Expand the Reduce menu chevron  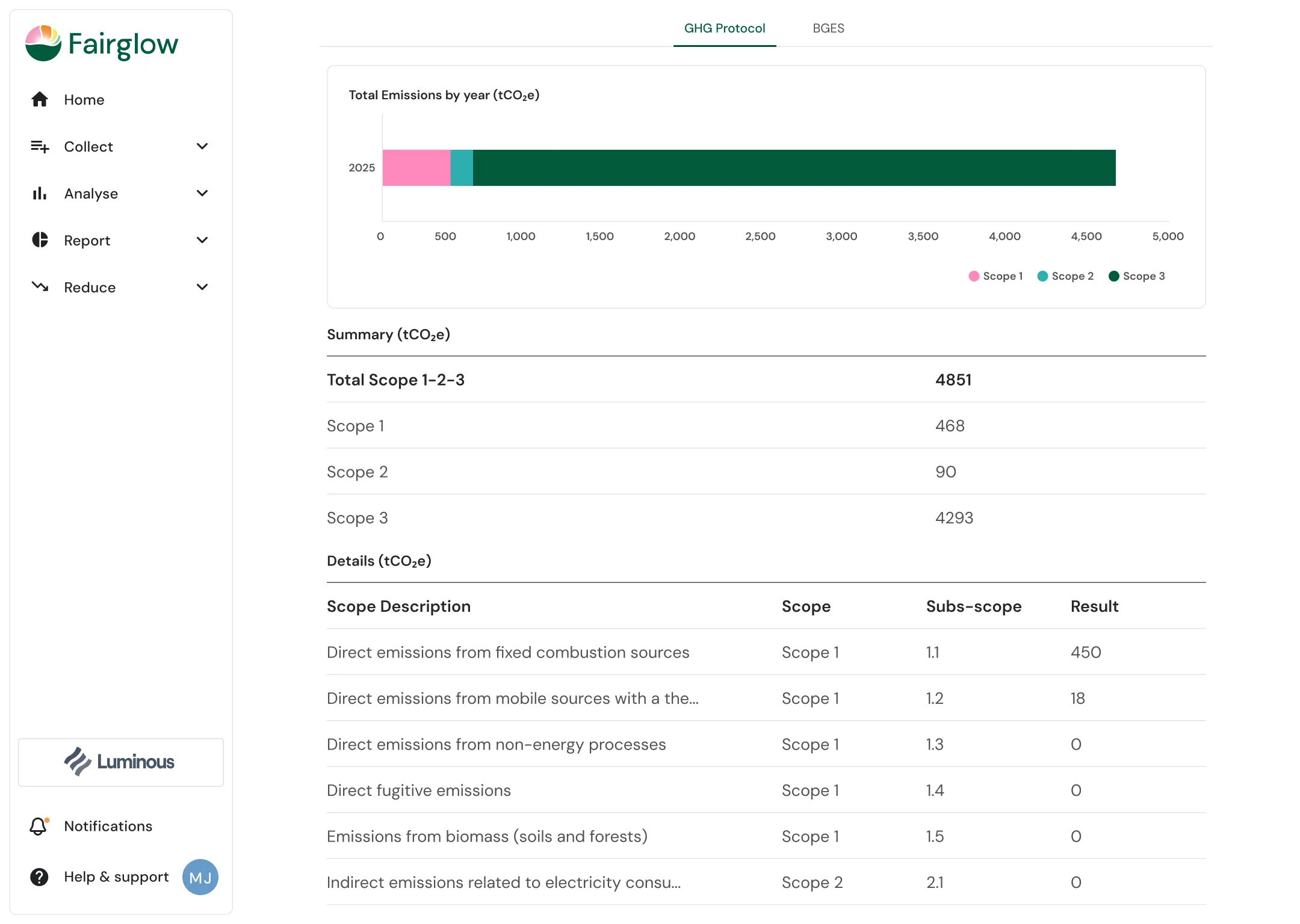(x=202, y=287)
